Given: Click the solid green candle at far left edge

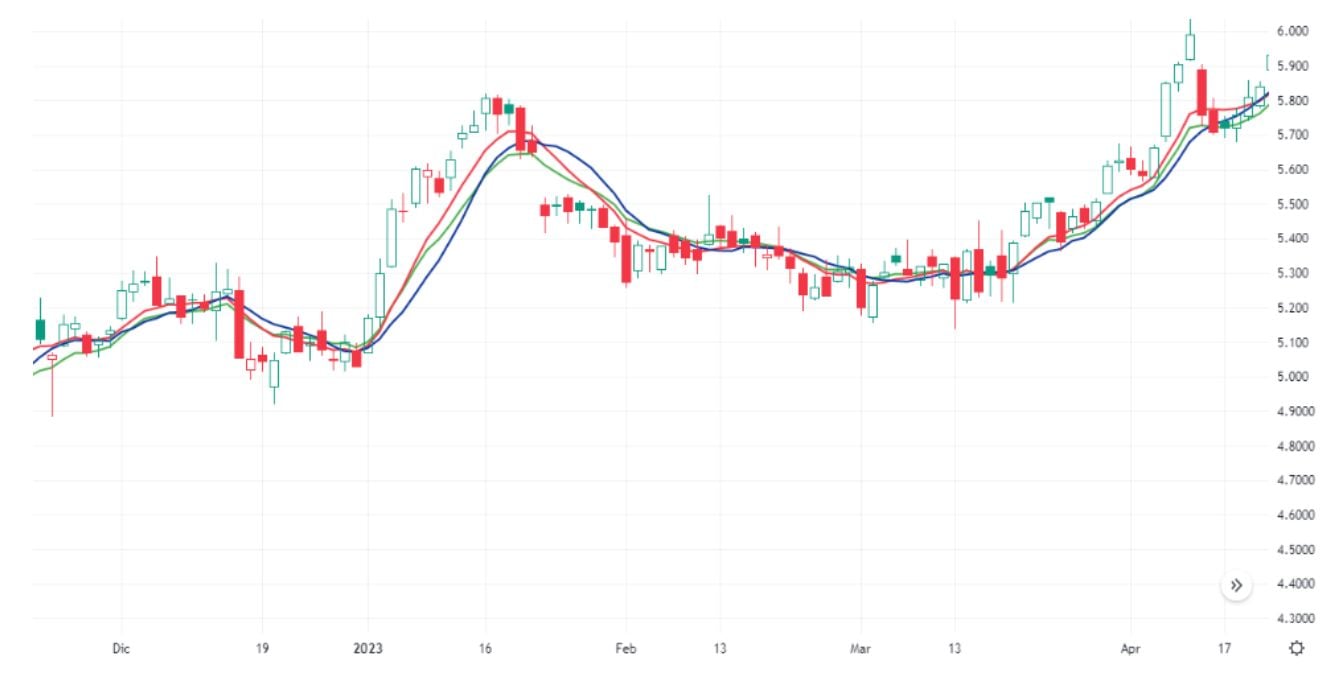Looking at the screenshot, I should pos(40,329).
